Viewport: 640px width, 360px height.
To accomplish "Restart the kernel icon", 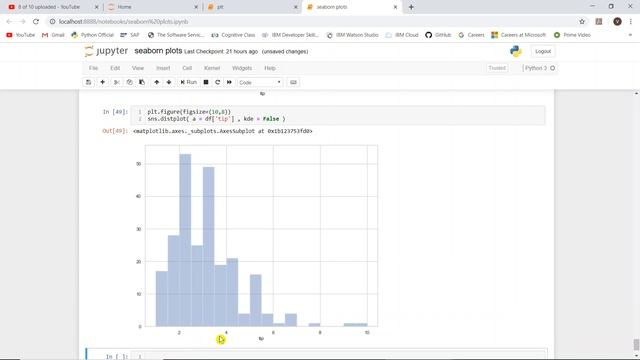I will click(x=218, y=82).
